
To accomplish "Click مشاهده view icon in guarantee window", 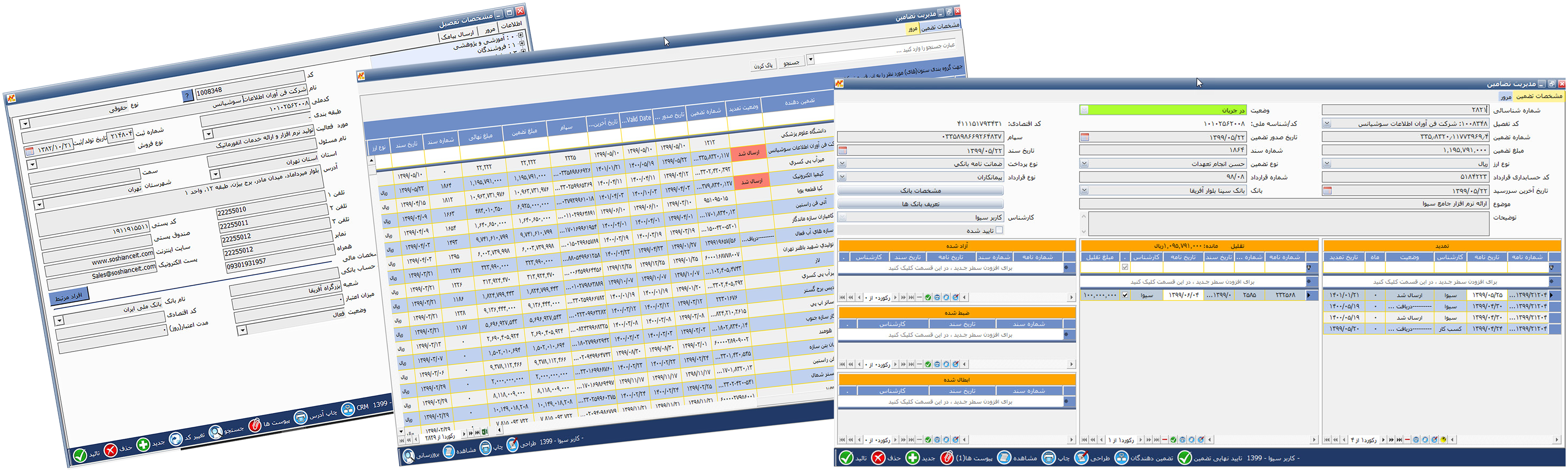I will [x=1004, y=458].
